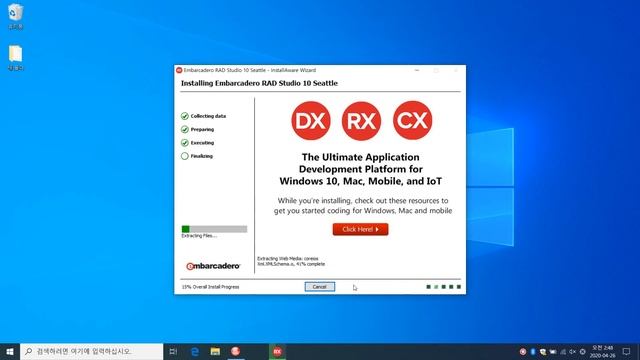Click the taskbar clock and date
The height and width of the screenshot is (360, 640).
pos(602,351)
